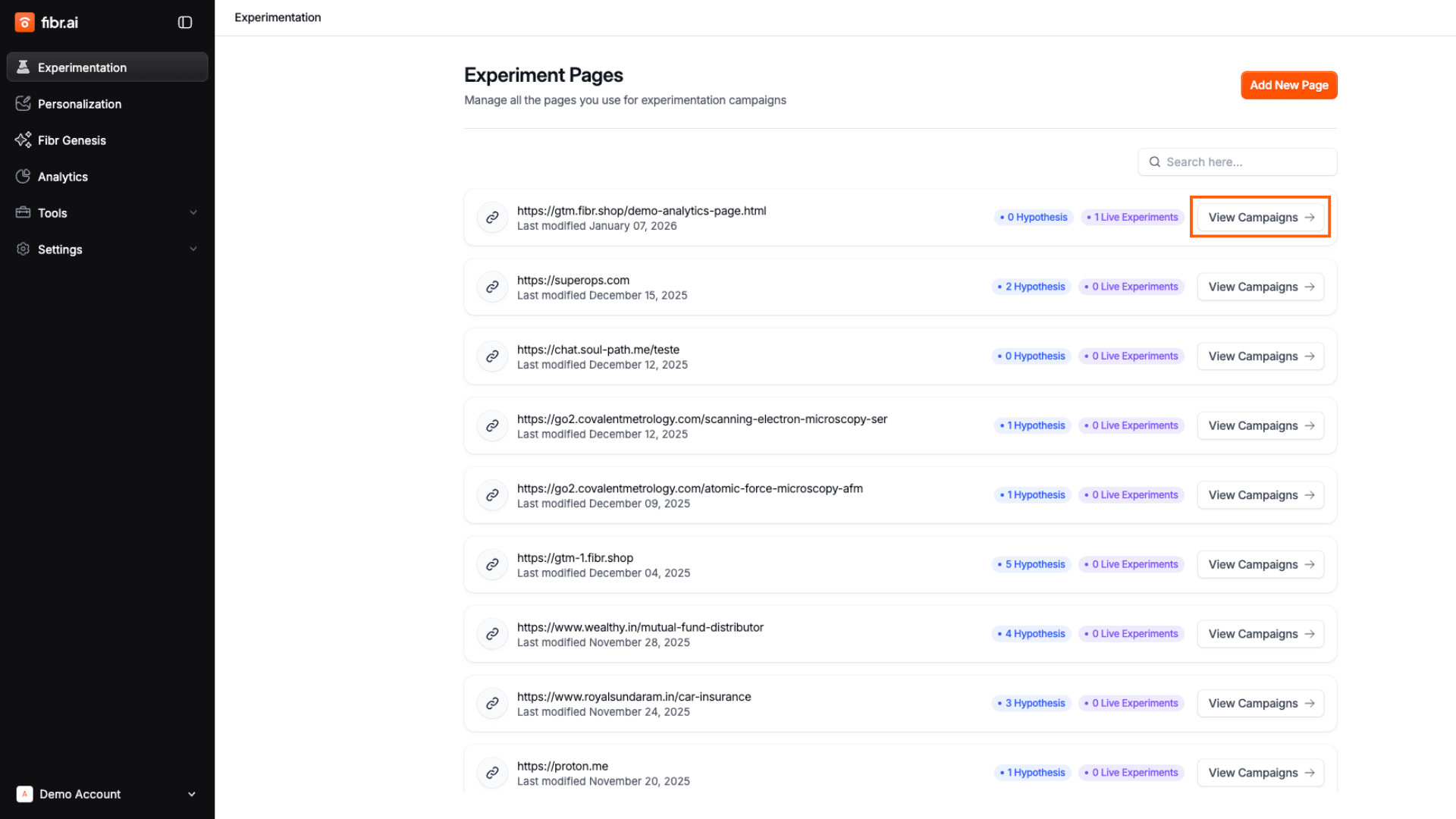Click the 1 Live Experiments badge

tap(1132, 217)
